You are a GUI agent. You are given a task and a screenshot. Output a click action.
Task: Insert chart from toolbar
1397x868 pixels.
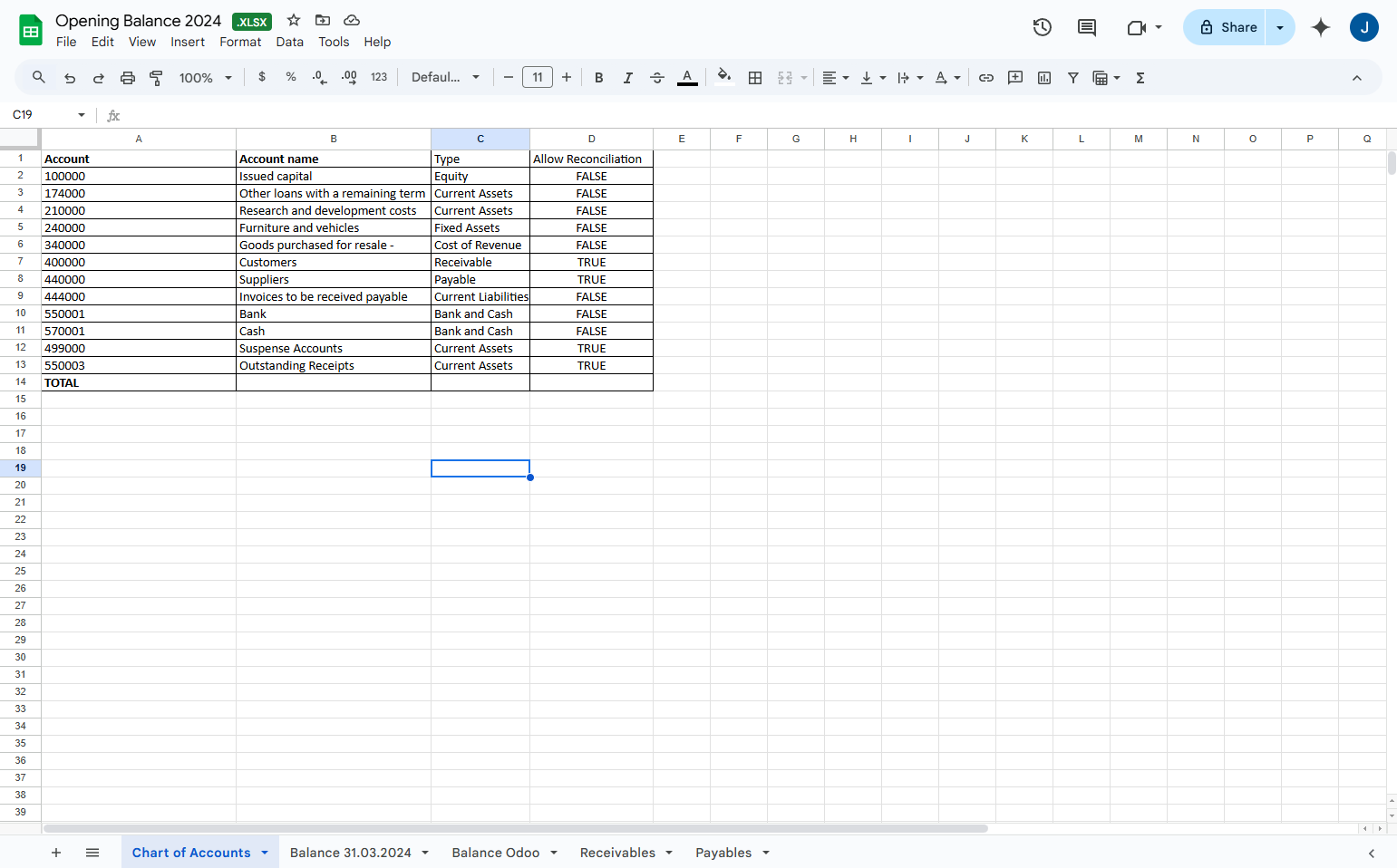(x=1044, y=78)
